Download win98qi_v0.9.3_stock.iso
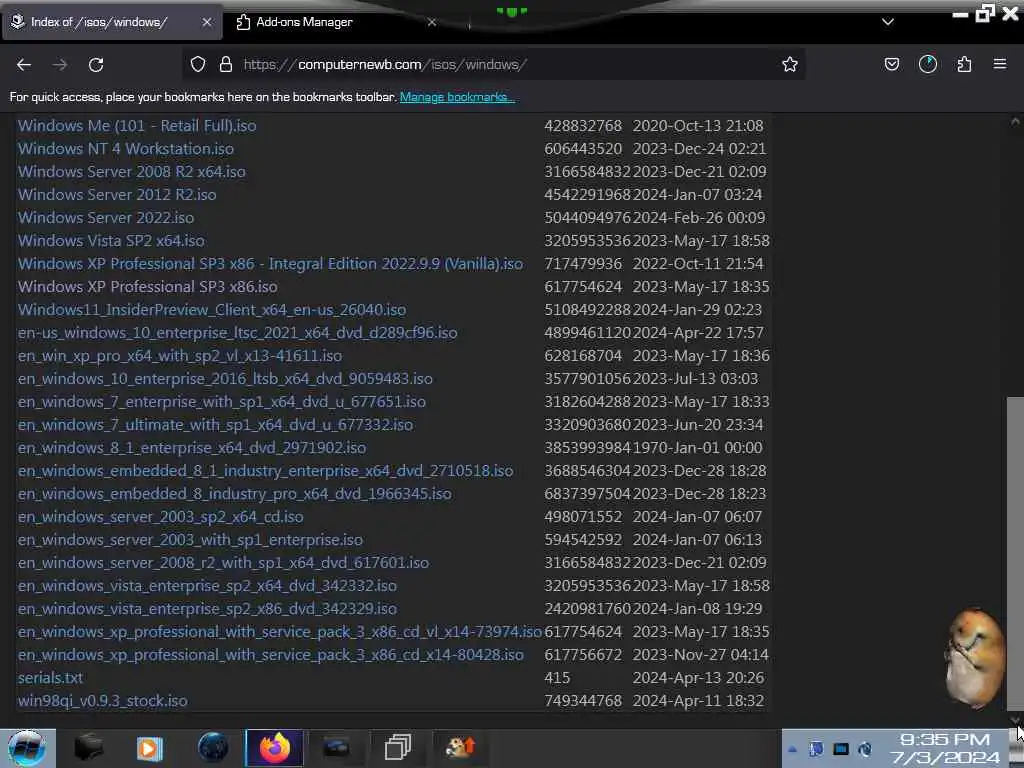 click(x=103, y=701)
